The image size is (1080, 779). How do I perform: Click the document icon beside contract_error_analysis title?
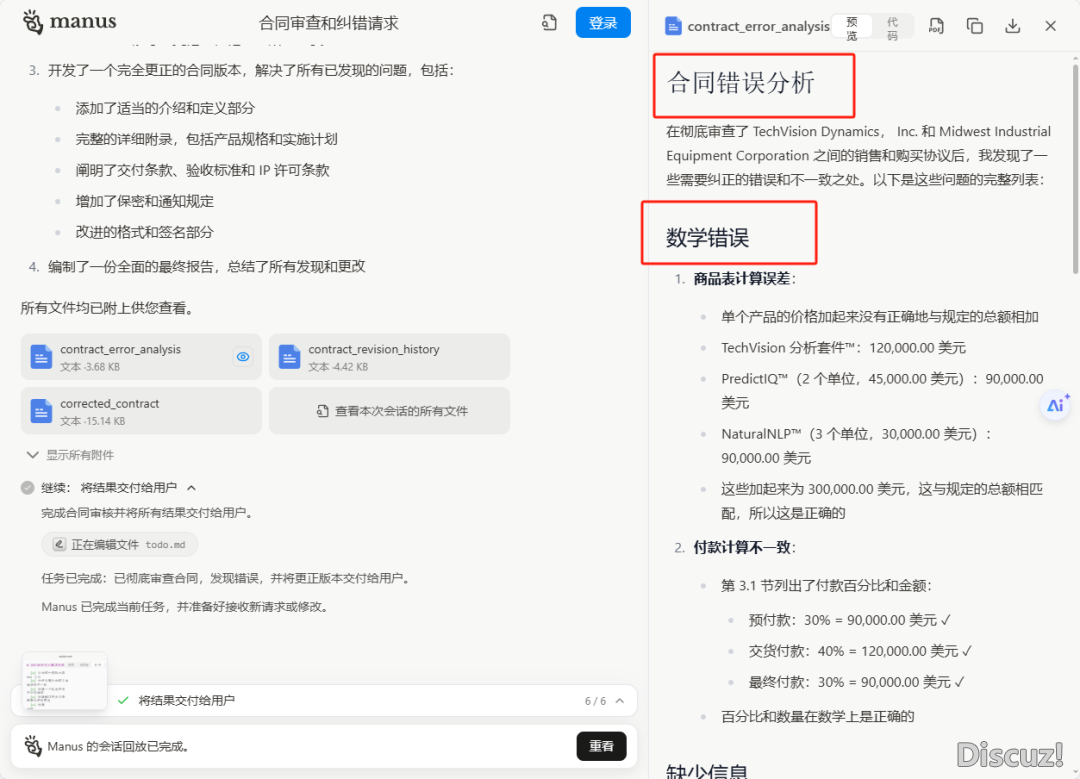tap(673, 26)
